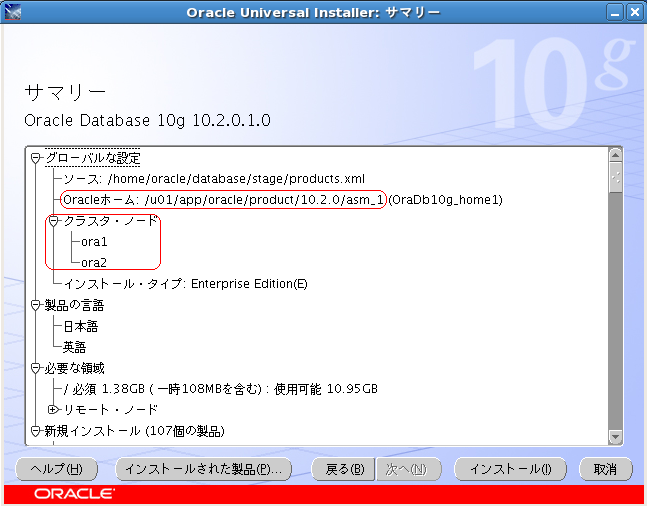Screen dimensions: 647x506
Task: Click the summary list scroll-down arrow
Action: pyautogui.click(x=615, y=437)
